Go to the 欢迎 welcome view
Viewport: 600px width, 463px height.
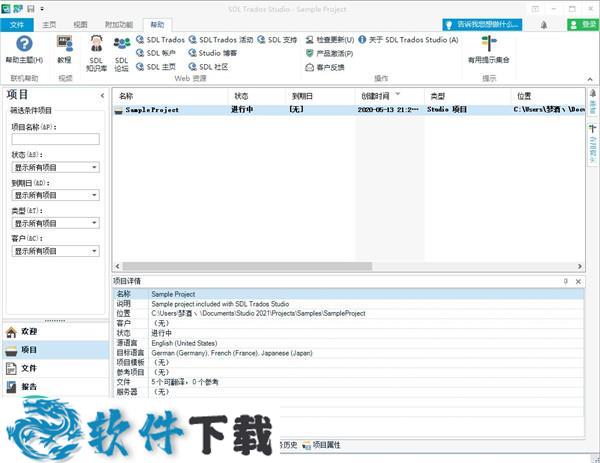coord(56,332)
